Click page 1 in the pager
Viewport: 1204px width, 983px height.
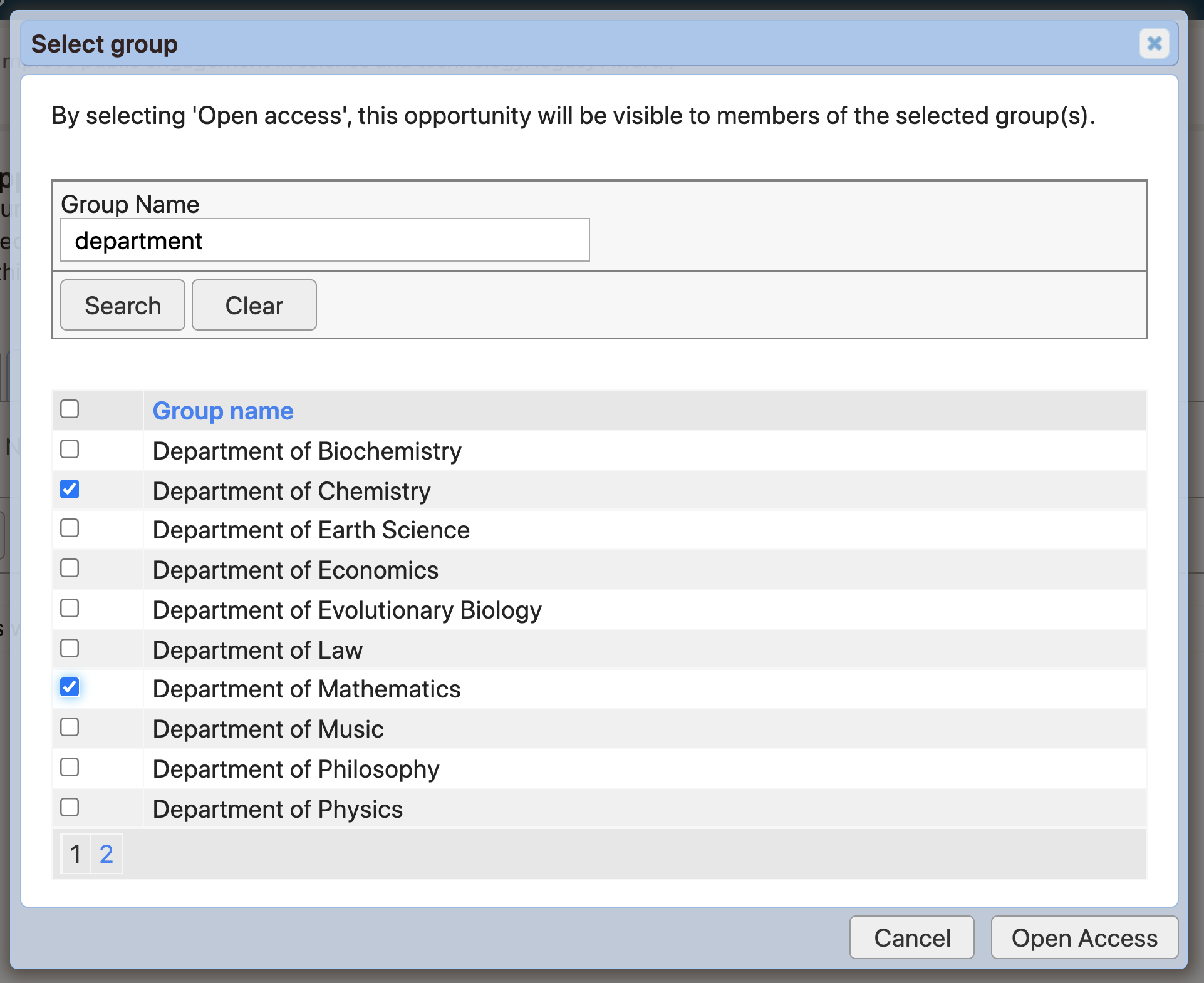point(76,854)
